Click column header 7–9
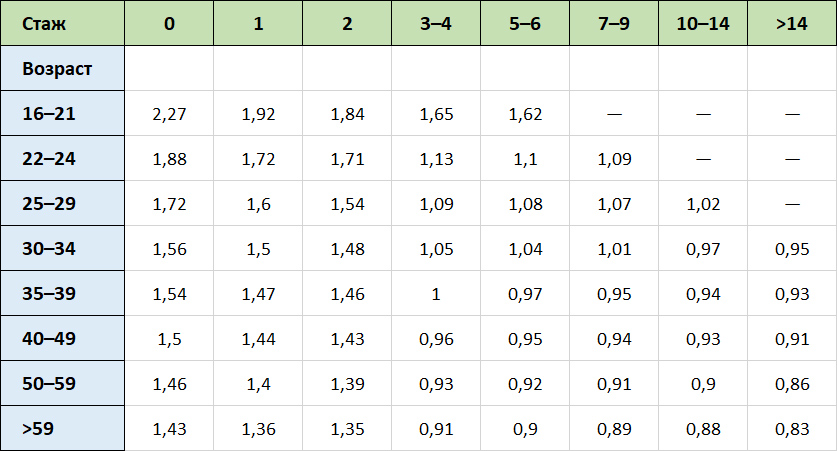837x451 pixels. coord(614,23)
